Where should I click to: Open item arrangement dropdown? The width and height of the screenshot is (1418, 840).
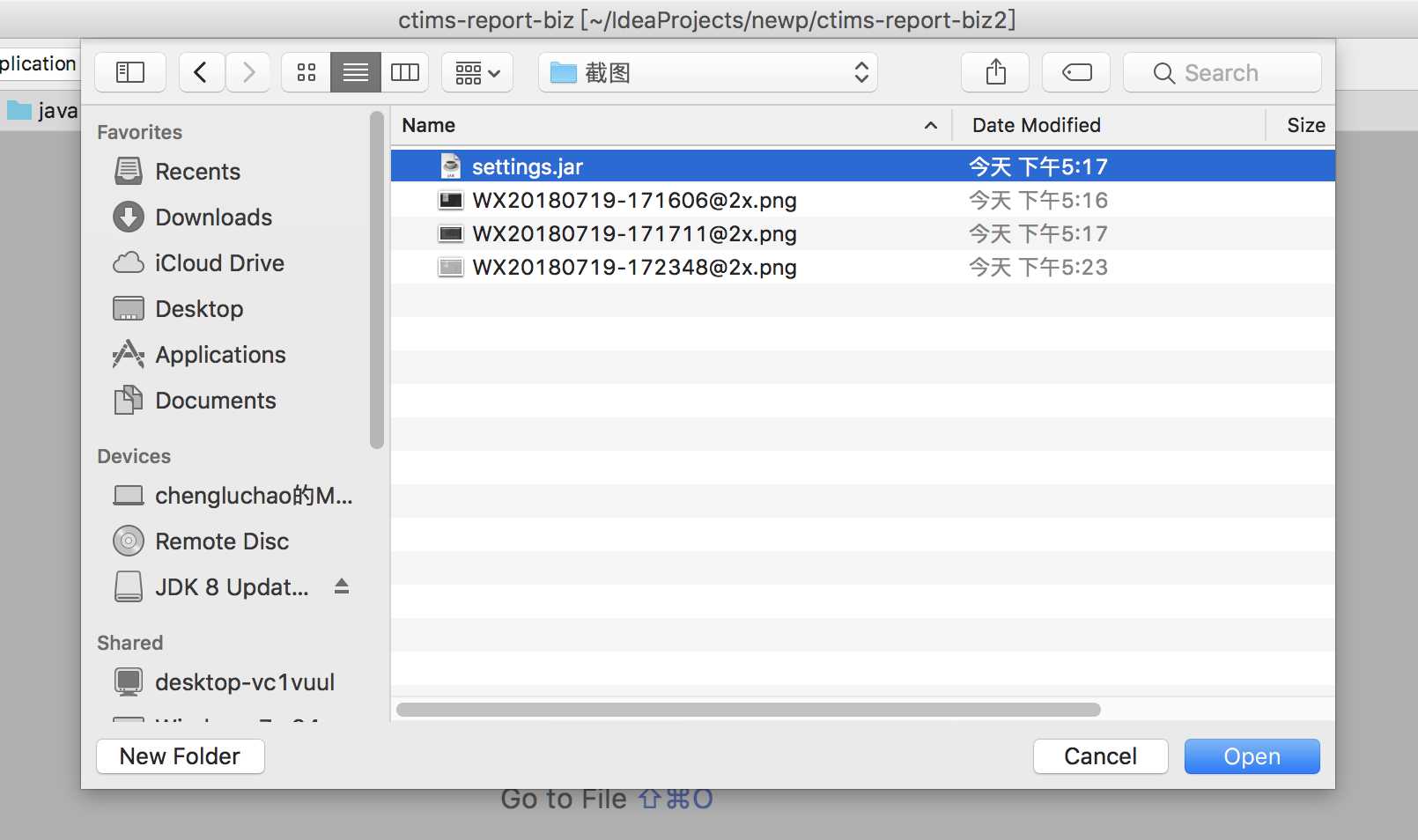pyautogui.click(x=477, y=72)
